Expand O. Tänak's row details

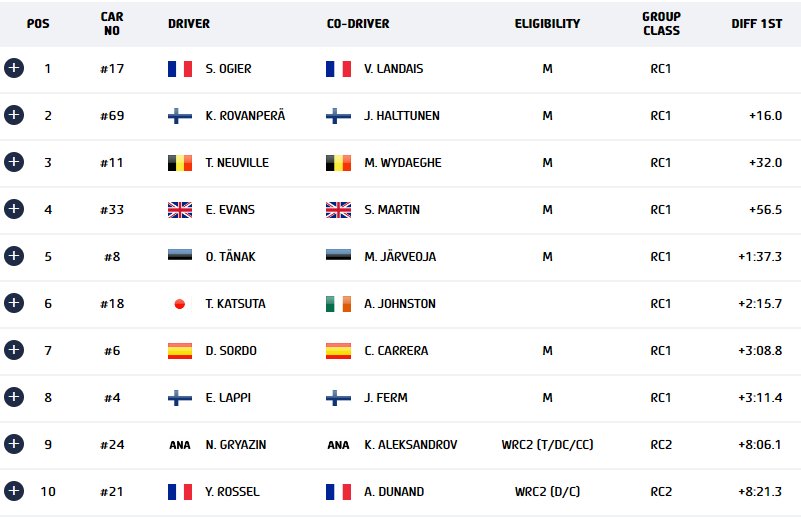coord(13,256)
